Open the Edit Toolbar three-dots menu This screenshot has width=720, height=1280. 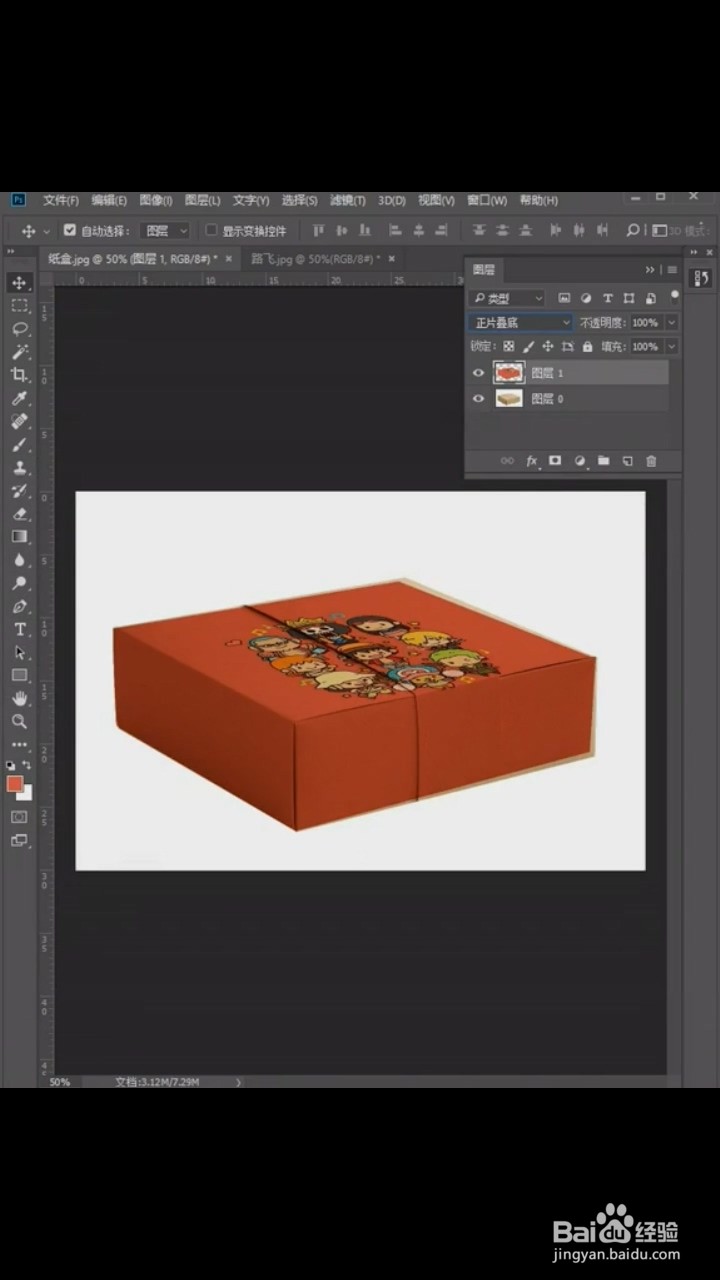point(19,745)
